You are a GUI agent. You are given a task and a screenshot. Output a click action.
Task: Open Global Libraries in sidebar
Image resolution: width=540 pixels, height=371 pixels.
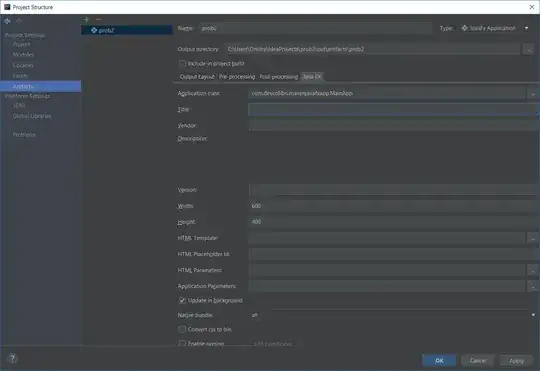click(x=32, y=116)
